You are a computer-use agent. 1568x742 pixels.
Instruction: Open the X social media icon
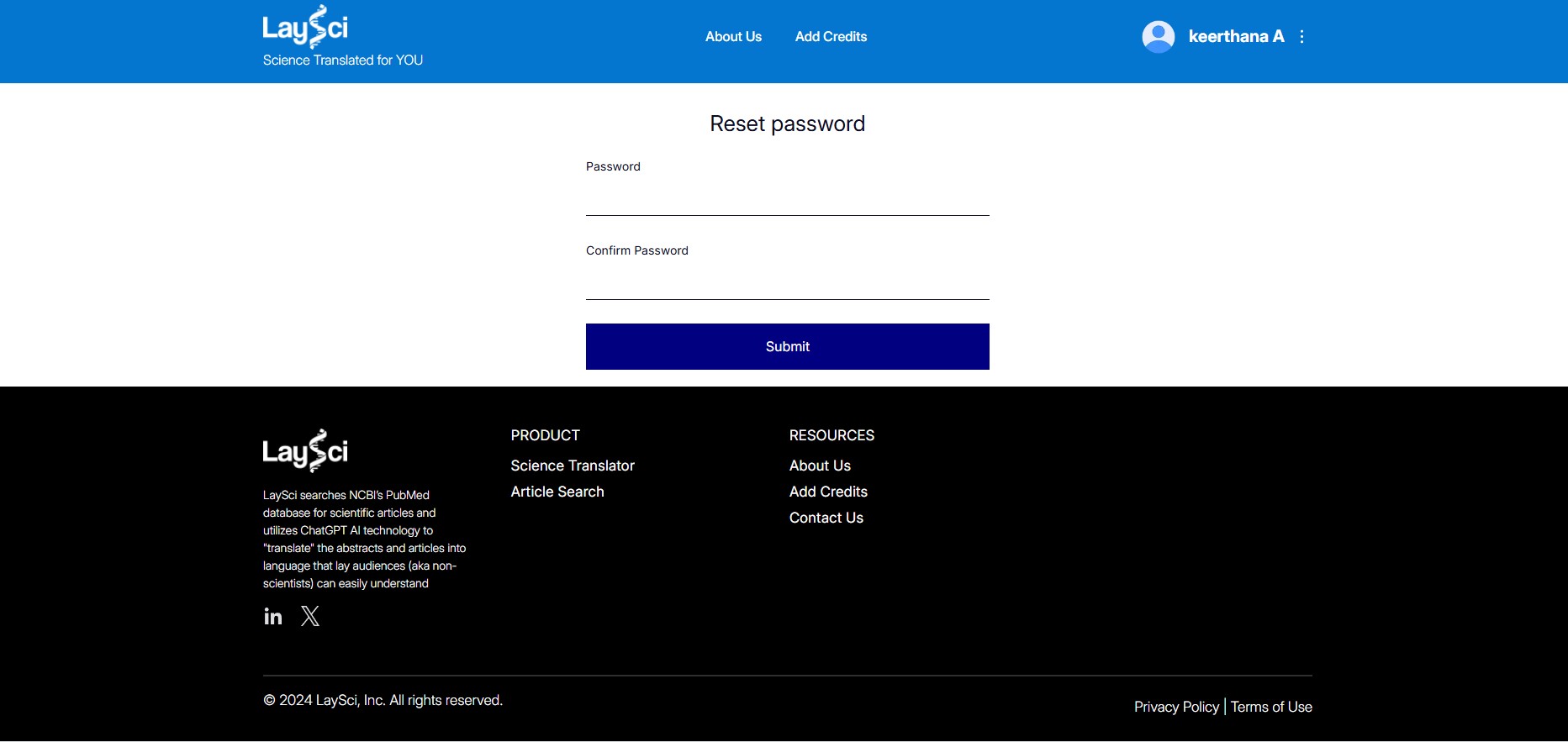[x=310, y=617]
